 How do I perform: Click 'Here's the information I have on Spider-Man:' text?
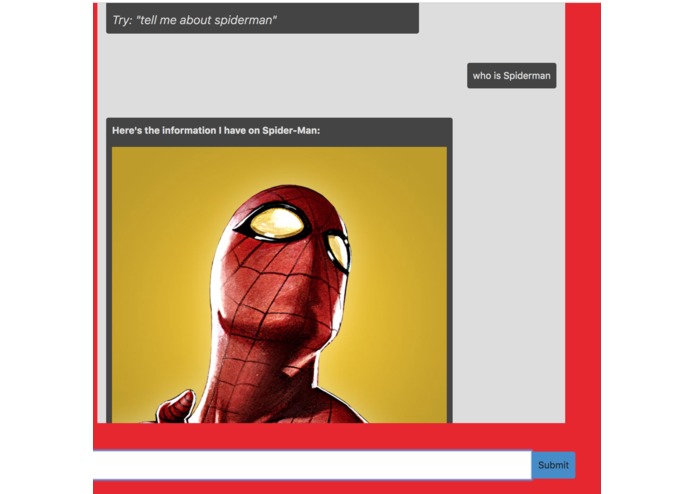tap(216, 131)
